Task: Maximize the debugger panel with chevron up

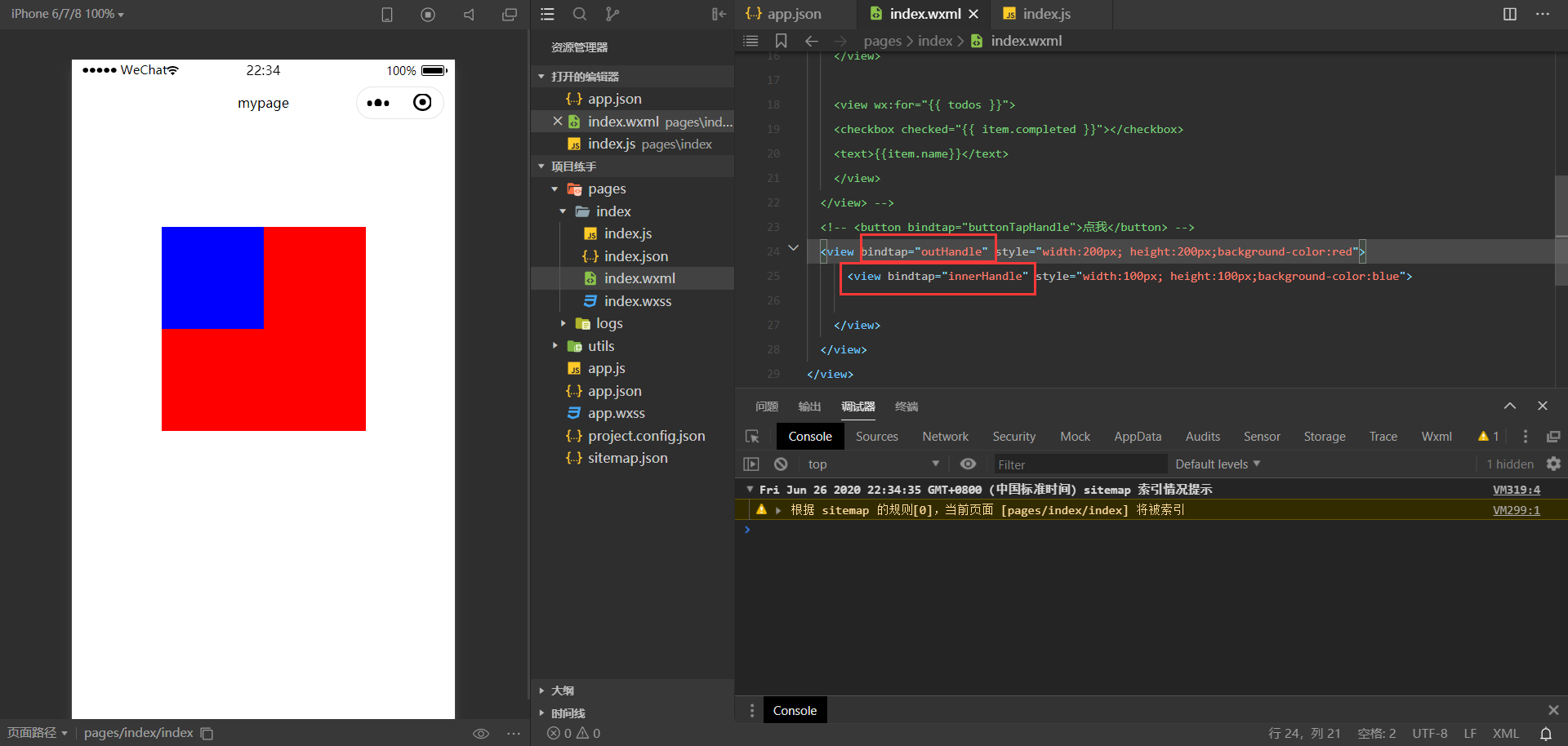Action: pos(1510,406)
